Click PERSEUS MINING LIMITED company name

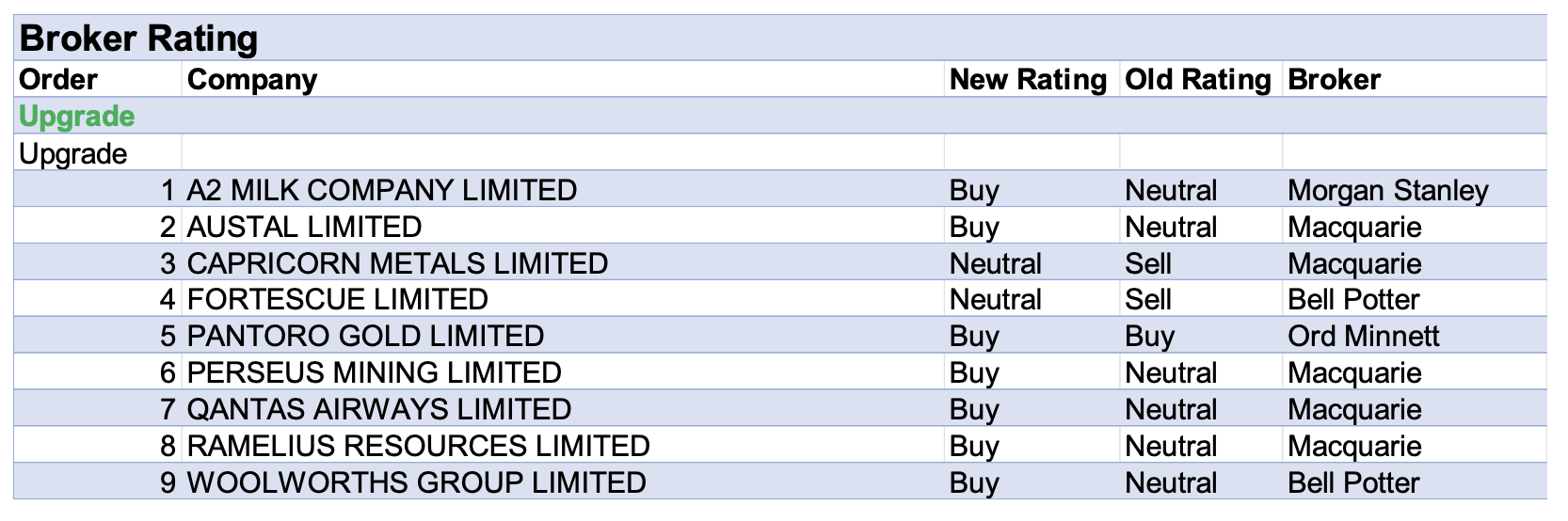[x=374, y=373]
